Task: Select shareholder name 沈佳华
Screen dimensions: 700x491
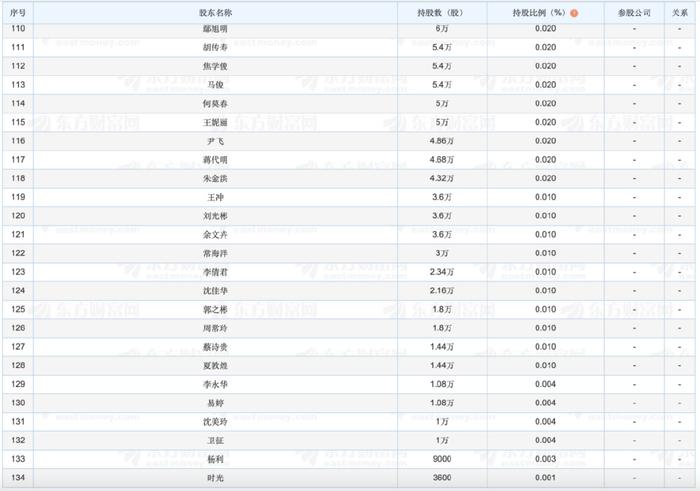Action: coord(215,290)
